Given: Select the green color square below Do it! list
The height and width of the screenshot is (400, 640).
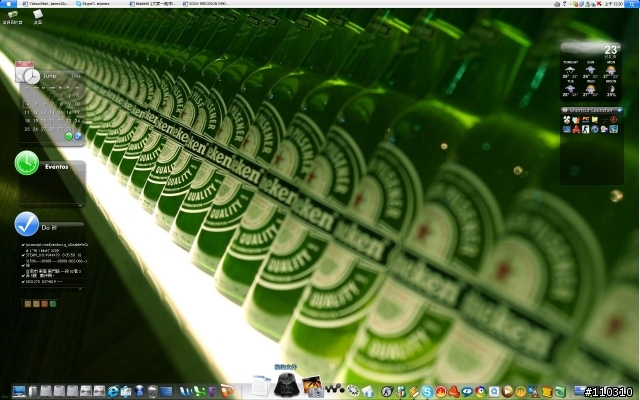Looking at the screenshot, I should (x=53, y=304).
